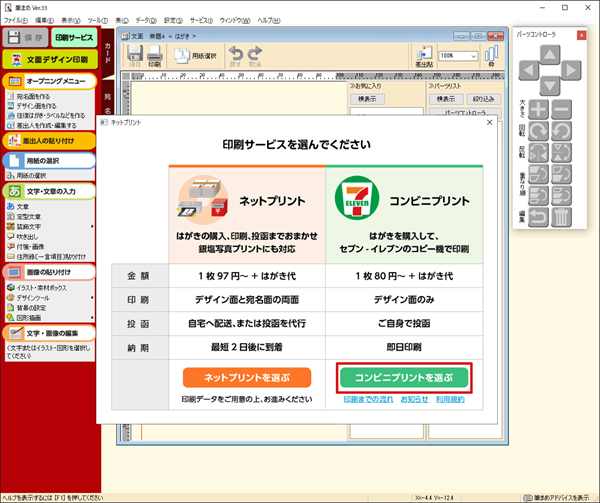Image resolution: width=600 pixels, height=503 pixels.
Task: Click the right icon in the lower 重なり順 row
Action: coord(561,196)
